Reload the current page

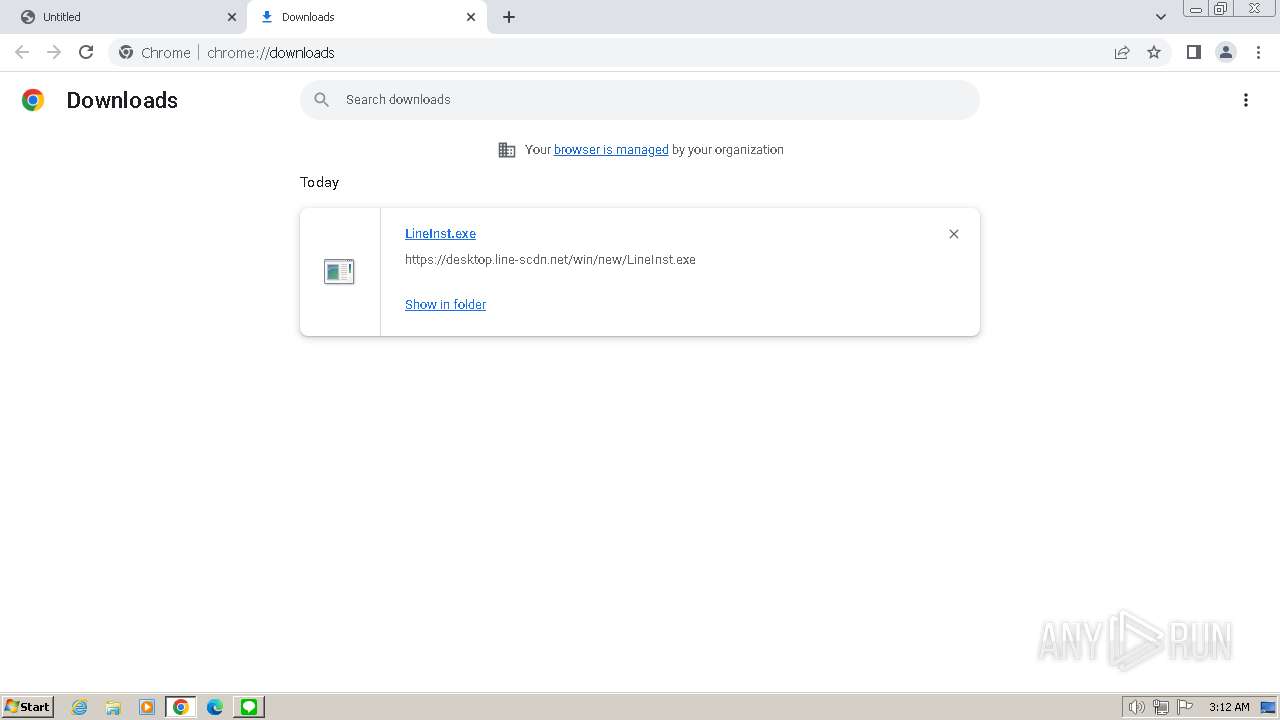coord(86,52)
